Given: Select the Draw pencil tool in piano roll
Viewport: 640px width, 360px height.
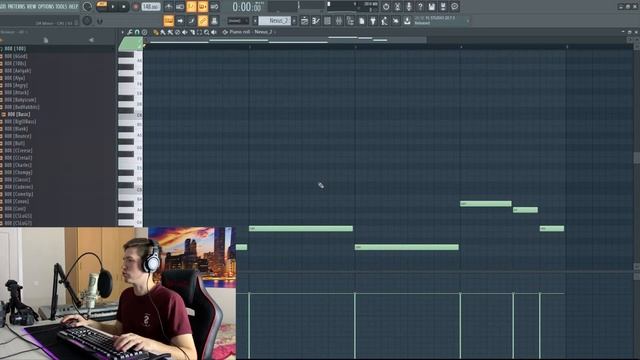Looking at the screenshot, I should 156,32.
